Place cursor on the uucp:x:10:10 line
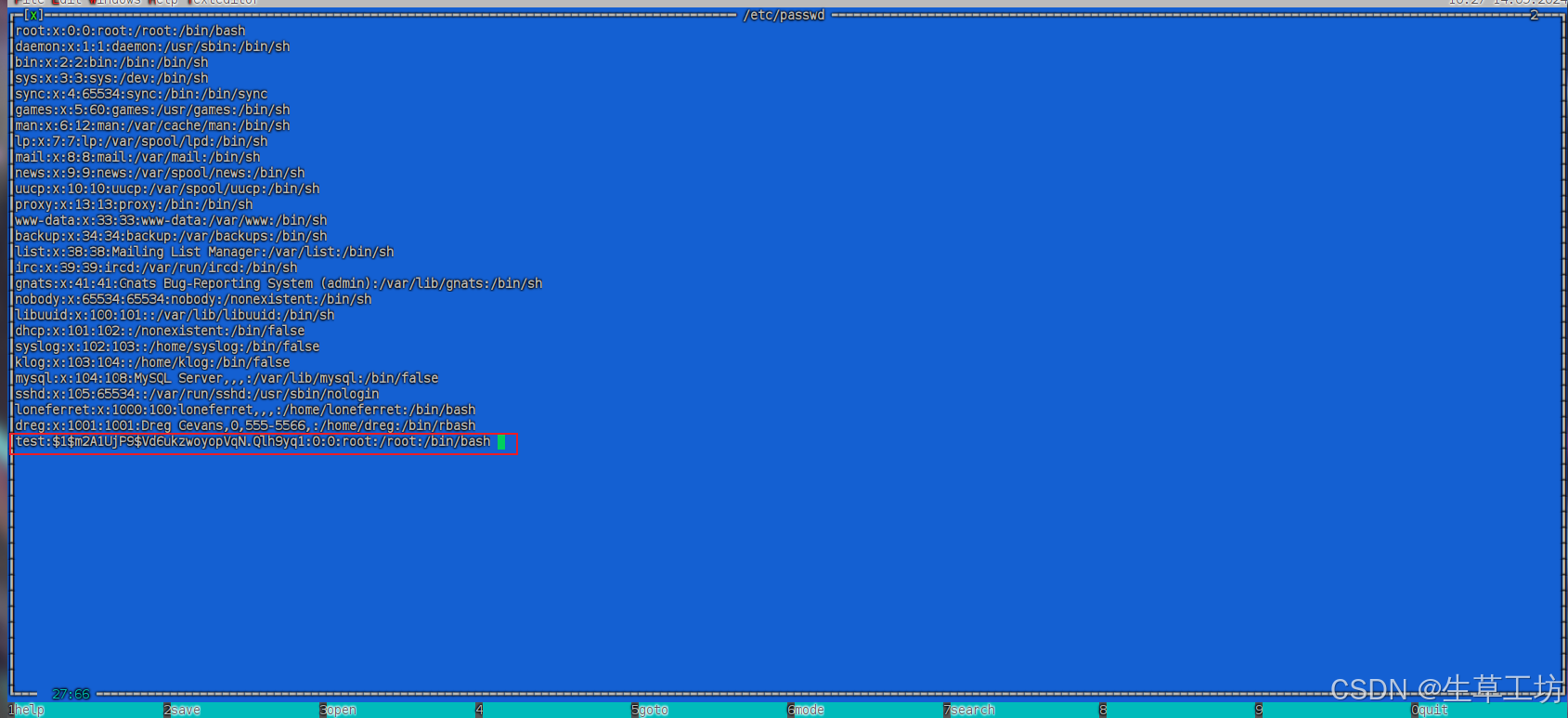Viewport: 1568px width, 718px height. coord(167,189)
